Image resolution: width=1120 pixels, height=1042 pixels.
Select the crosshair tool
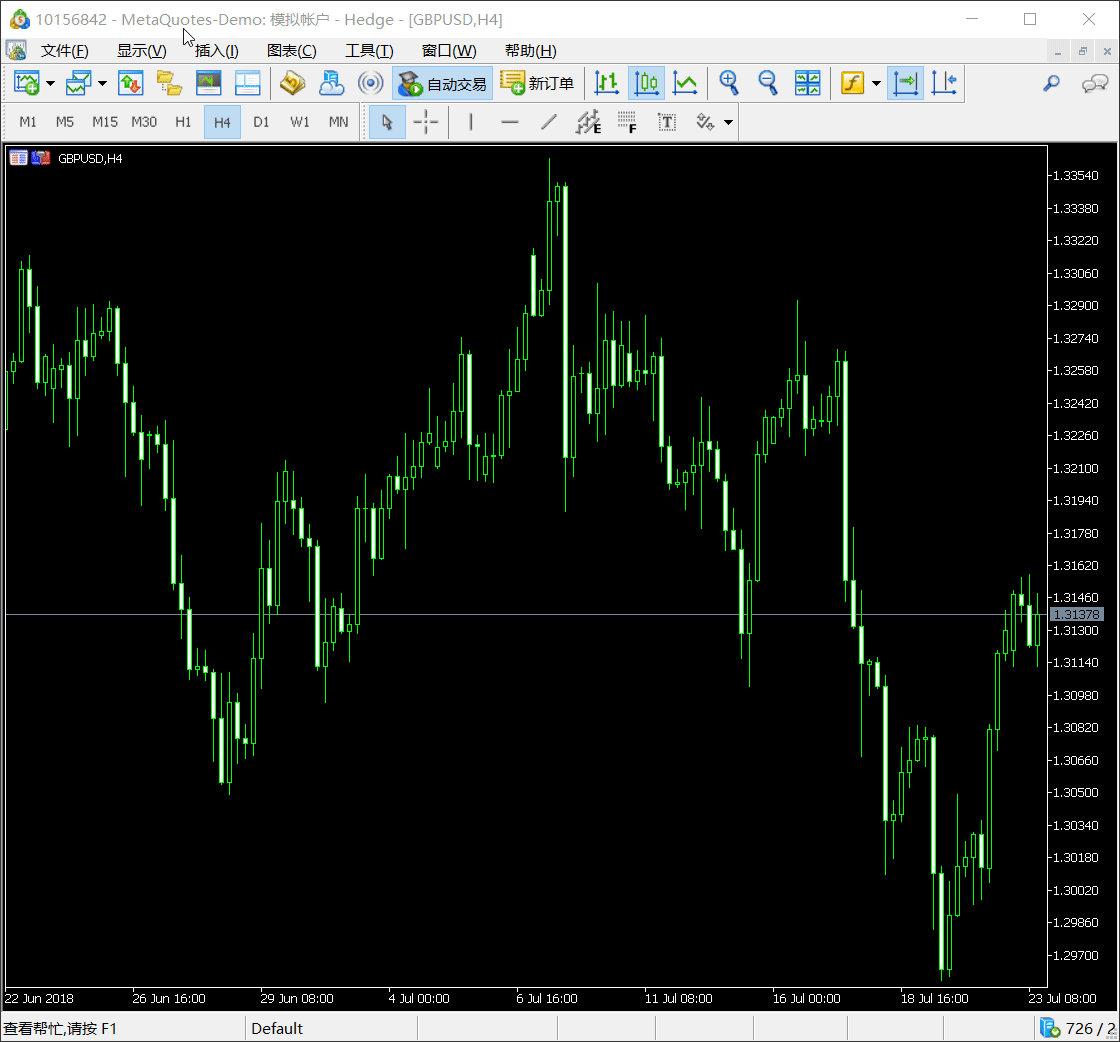tap(426, 122)
